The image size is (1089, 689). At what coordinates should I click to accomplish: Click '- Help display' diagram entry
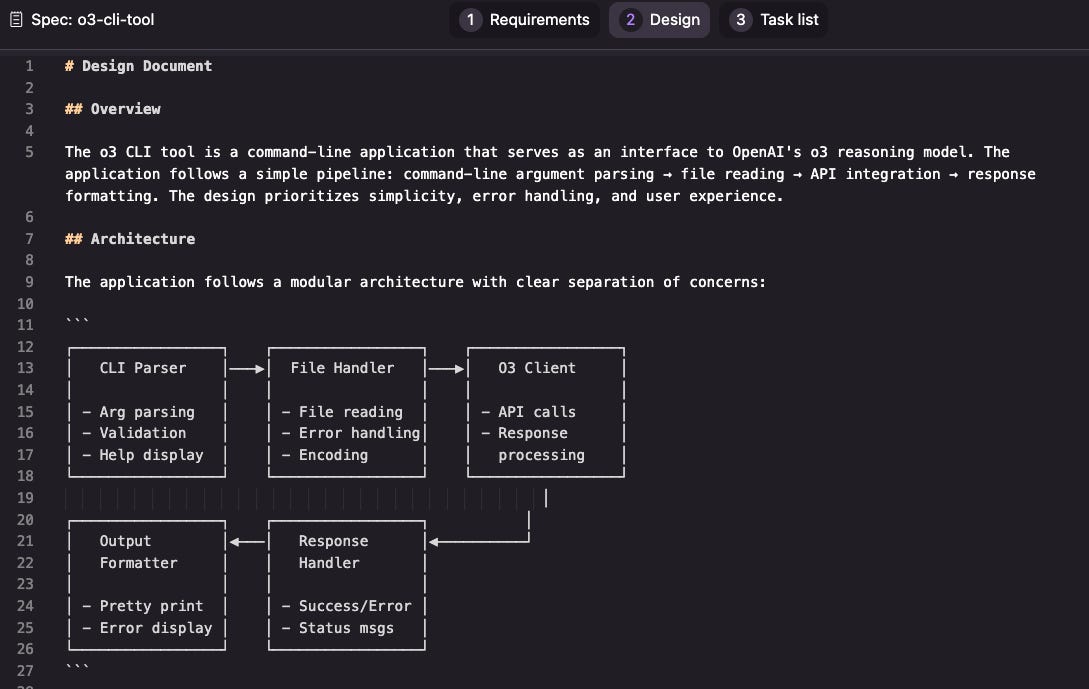point(142,455)
